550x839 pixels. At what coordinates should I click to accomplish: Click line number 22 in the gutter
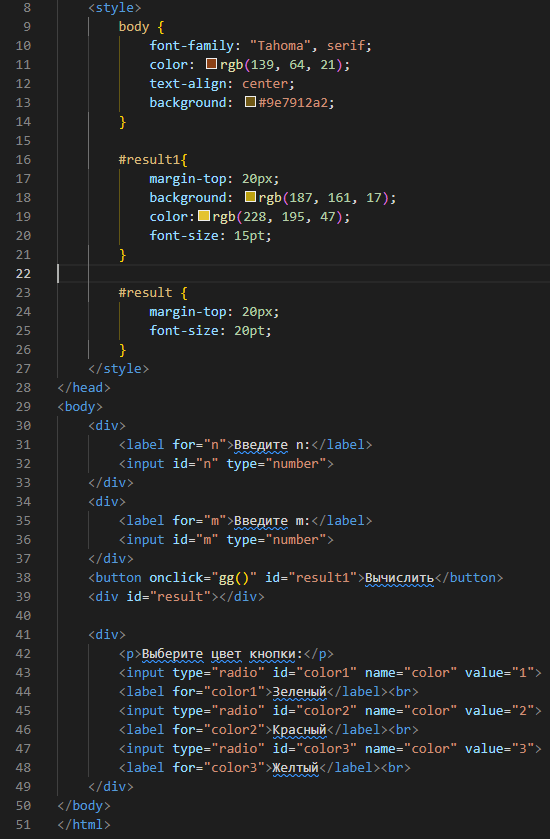point(23,273)
